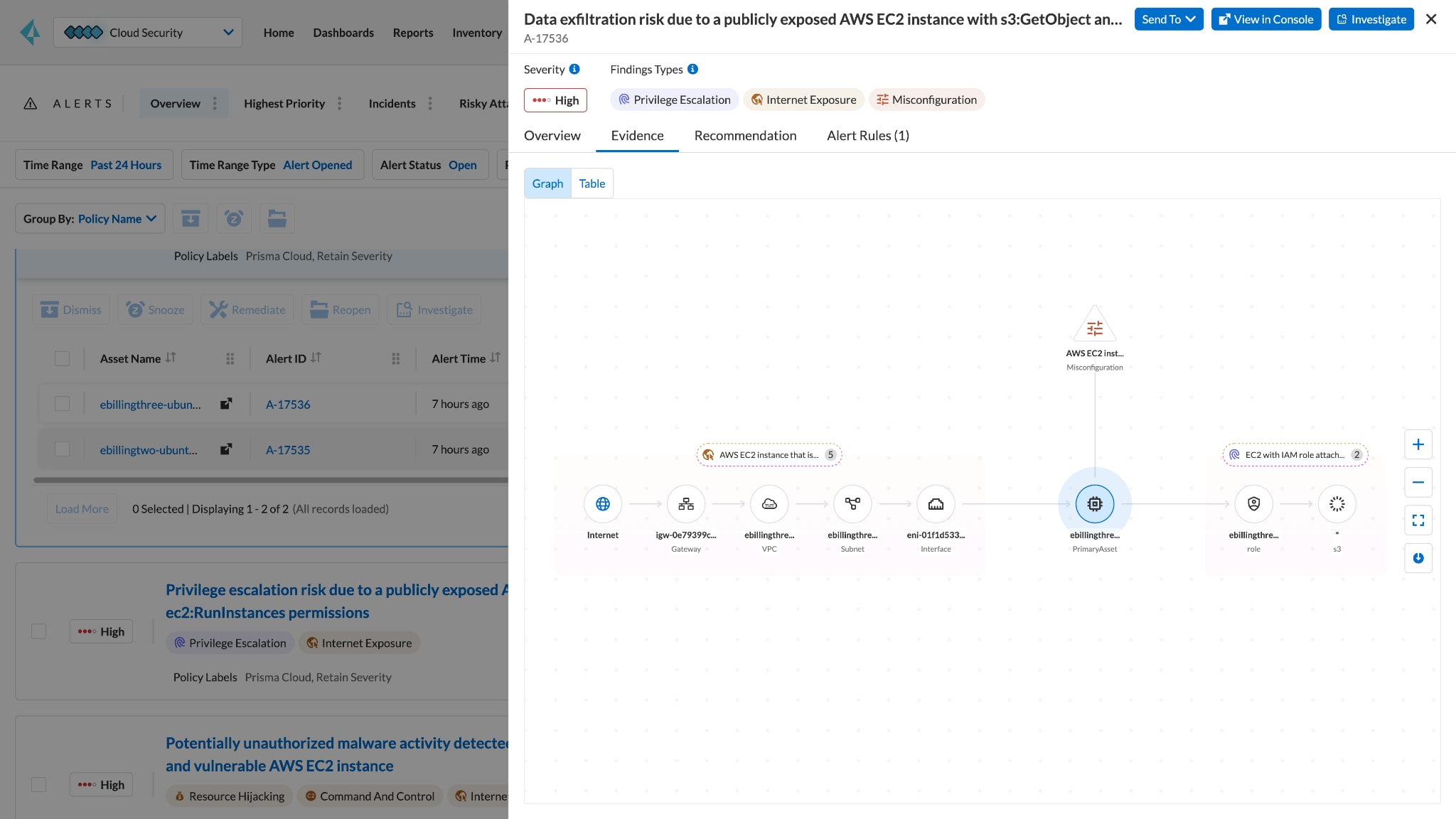Click the Prisma Cloud logo icon
The width and height of the screenshot is (1456, 819).
click(x=30, y=32)
